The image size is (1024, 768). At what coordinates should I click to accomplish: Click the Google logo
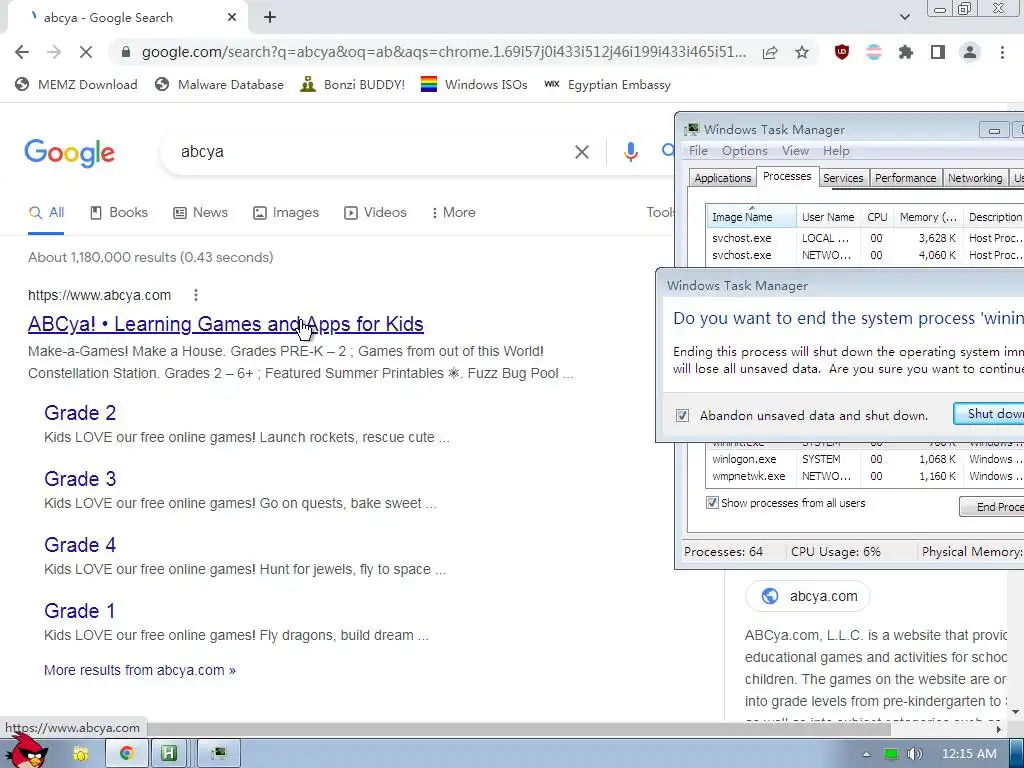click(69, 153)
